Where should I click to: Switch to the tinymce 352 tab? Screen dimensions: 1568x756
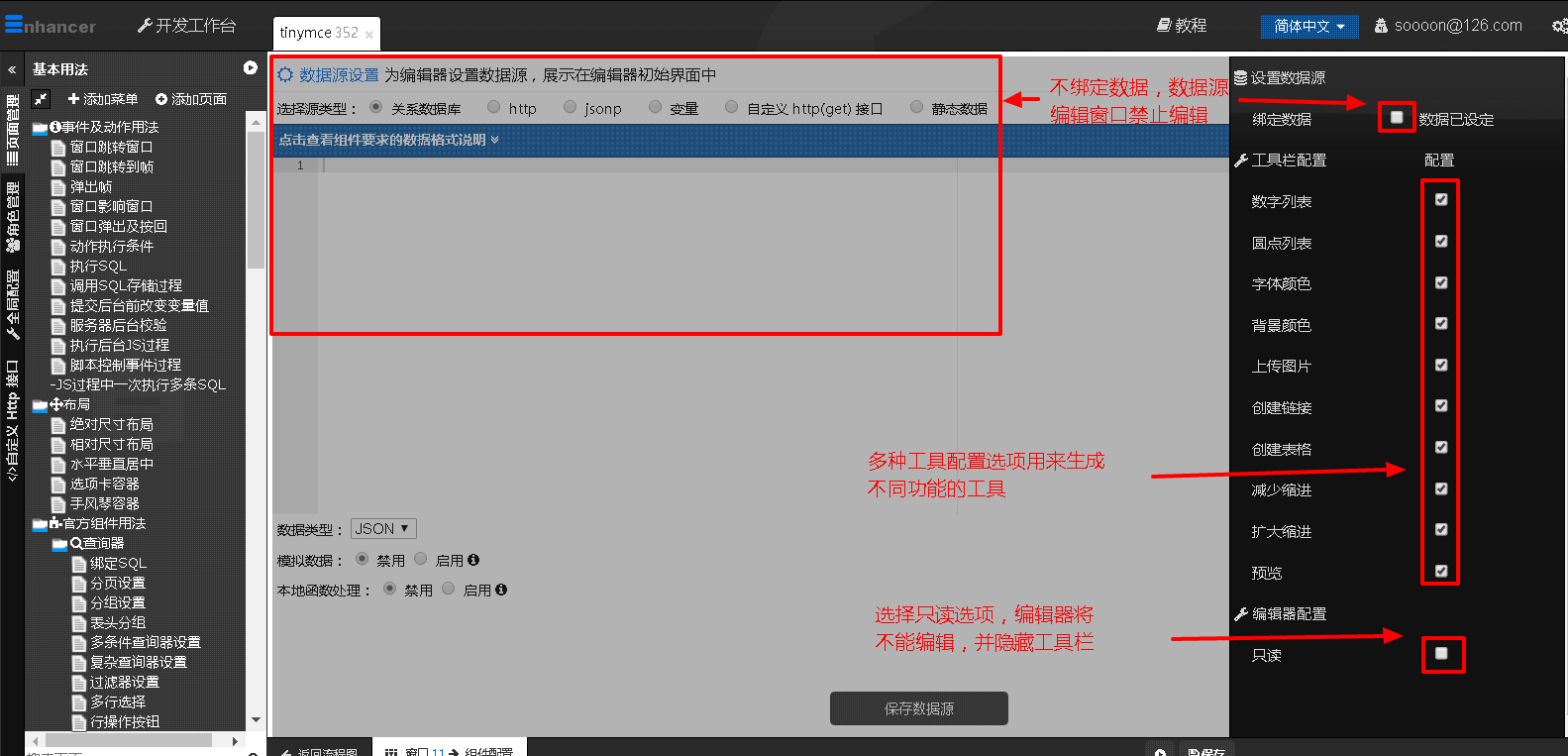click(x=319, y=33)
